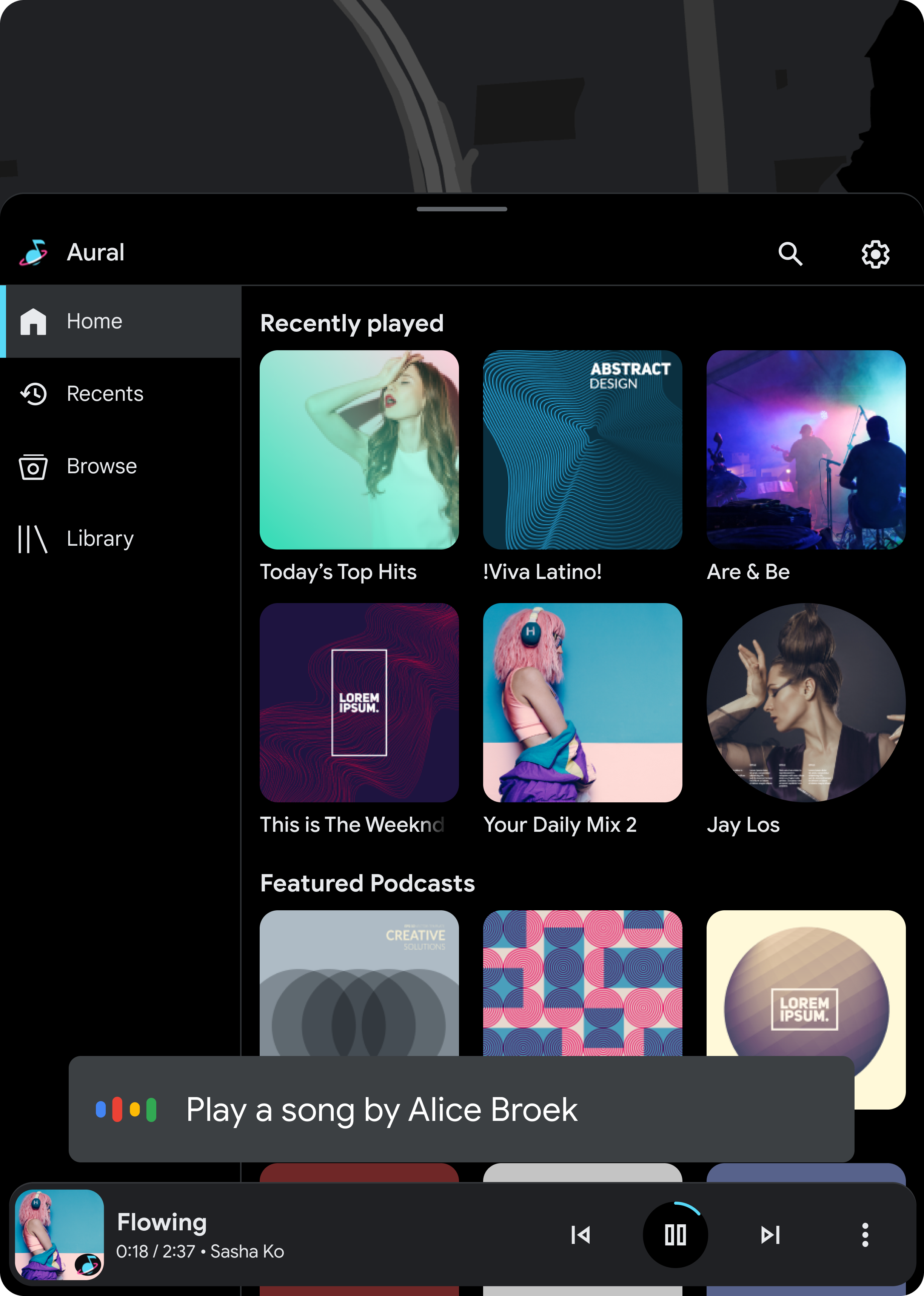Viewport: 924px width, 1296px height.
Task: Open app settings
Action: [x=875, y=253]
